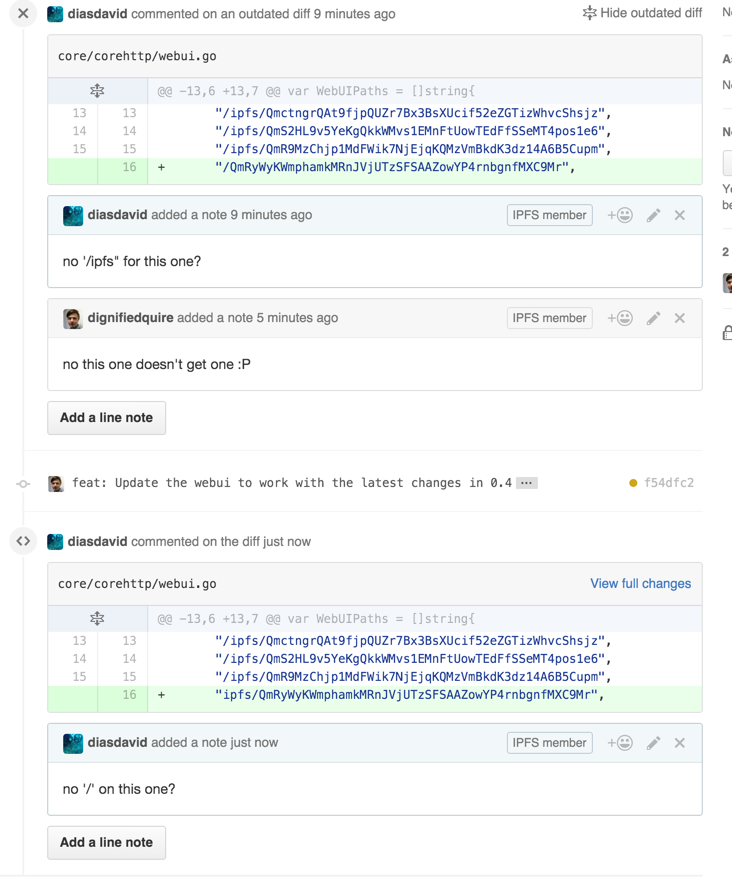The width and height of the screenshot is (732, 896).
Task: Expand commit message ellipsis for f54dfc2
Action: pos(526,483)
